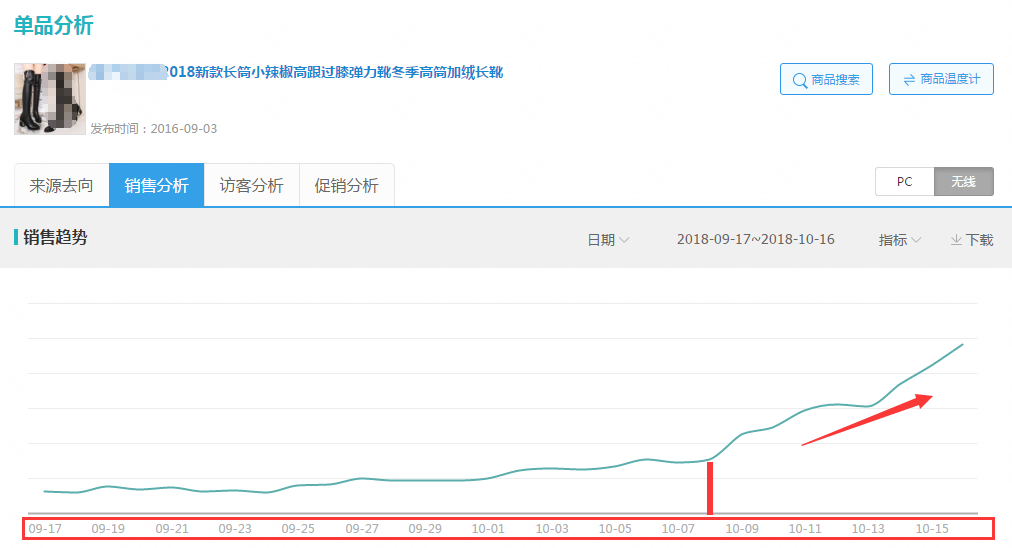Click the 销售趋势 section title

tap(55, 238)
